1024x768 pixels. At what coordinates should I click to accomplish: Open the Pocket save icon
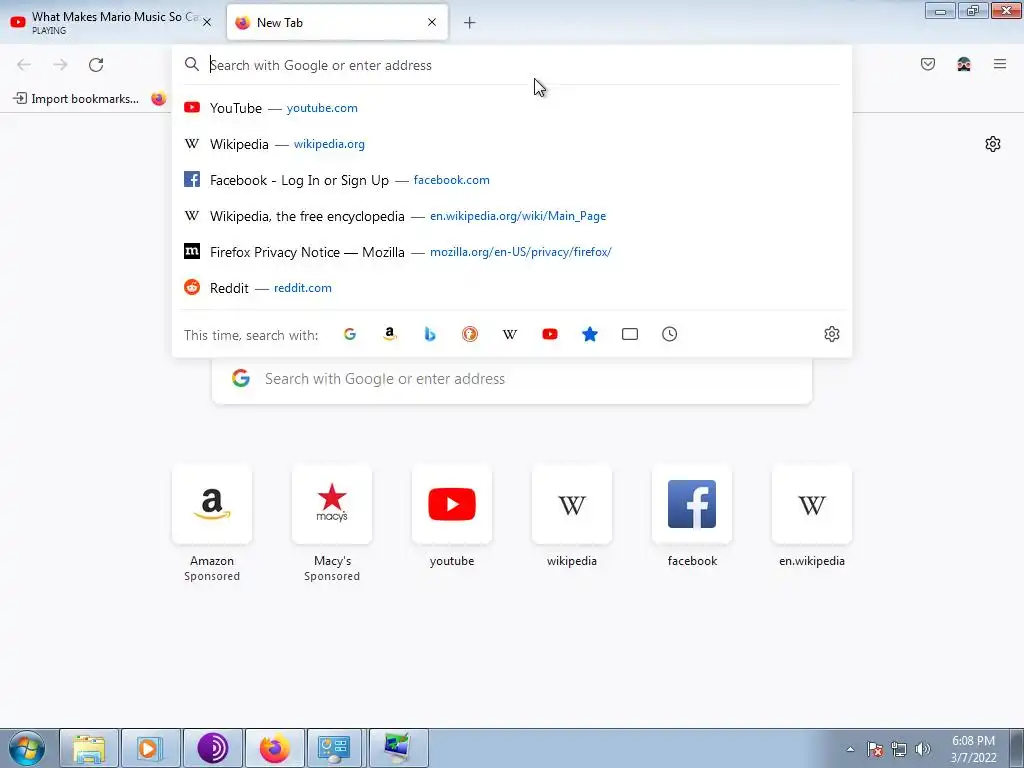click(927, 64)
